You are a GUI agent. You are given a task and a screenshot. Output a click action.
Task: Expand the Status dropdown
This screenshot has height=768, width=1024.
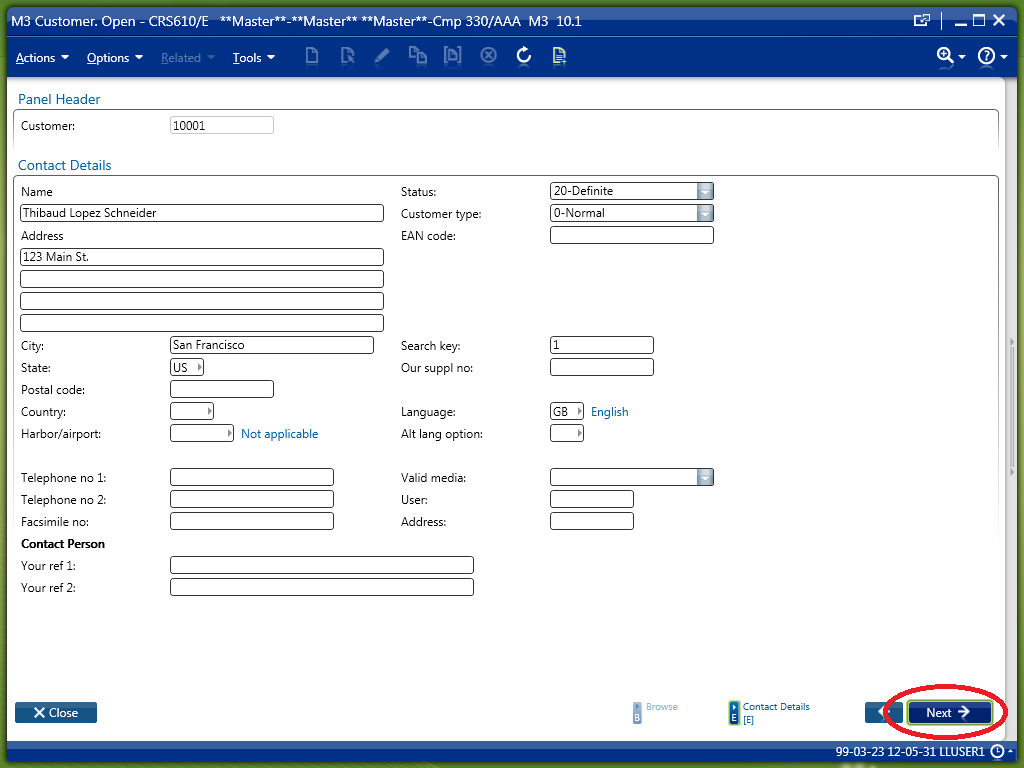[705, 191]
